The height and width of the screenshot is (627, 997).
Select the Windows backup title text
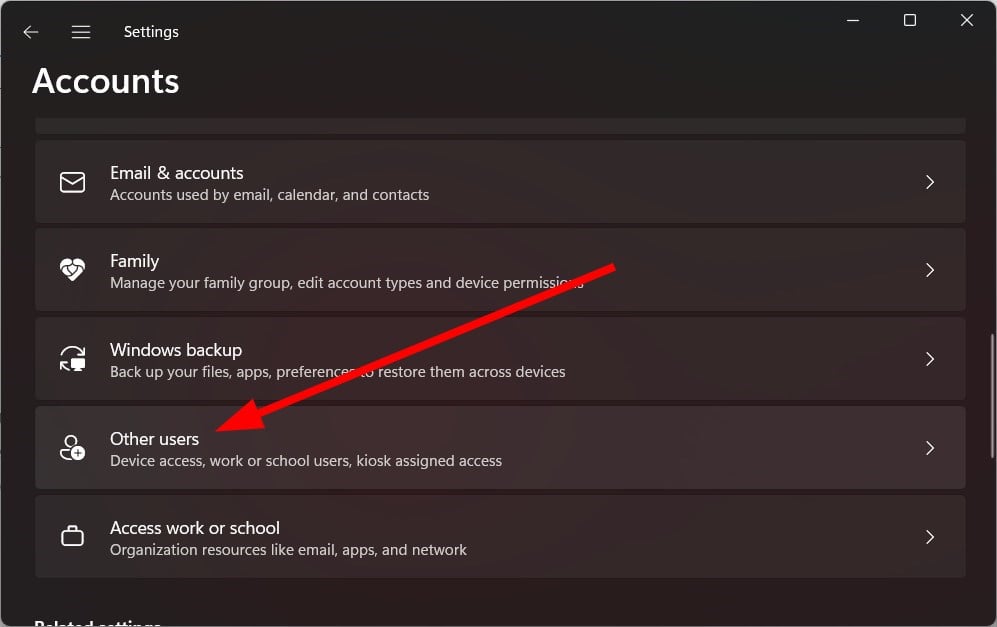coord(176,350)
